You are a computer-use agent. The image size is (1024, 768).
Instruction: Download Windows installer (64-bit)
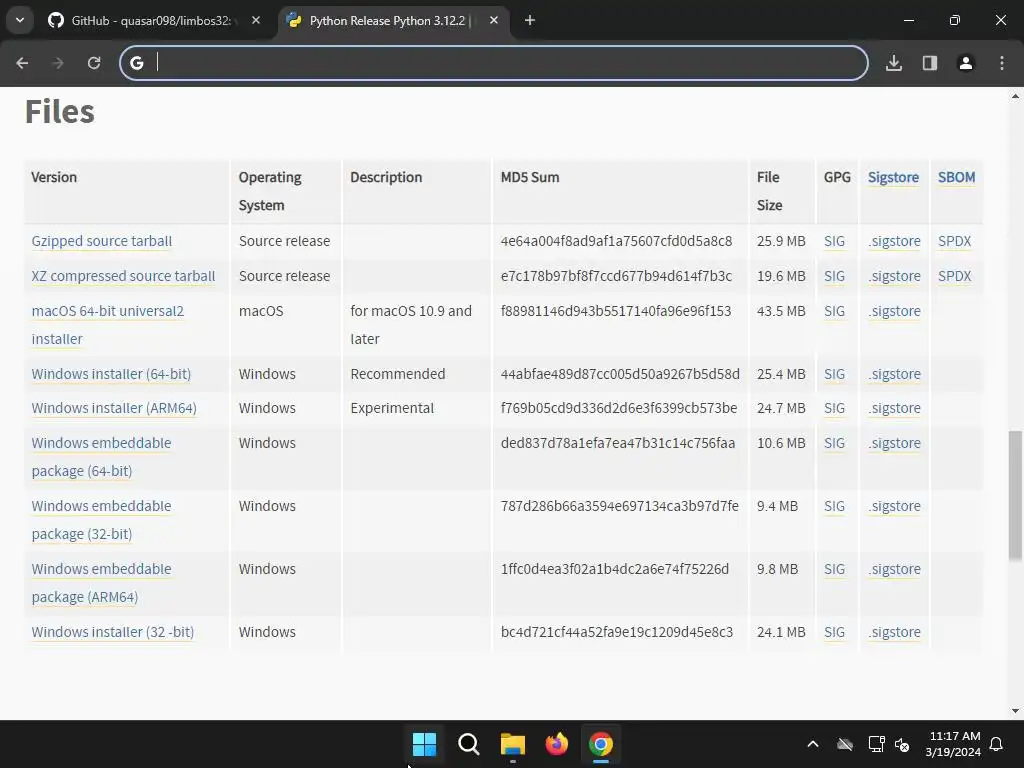click(111, 374)
